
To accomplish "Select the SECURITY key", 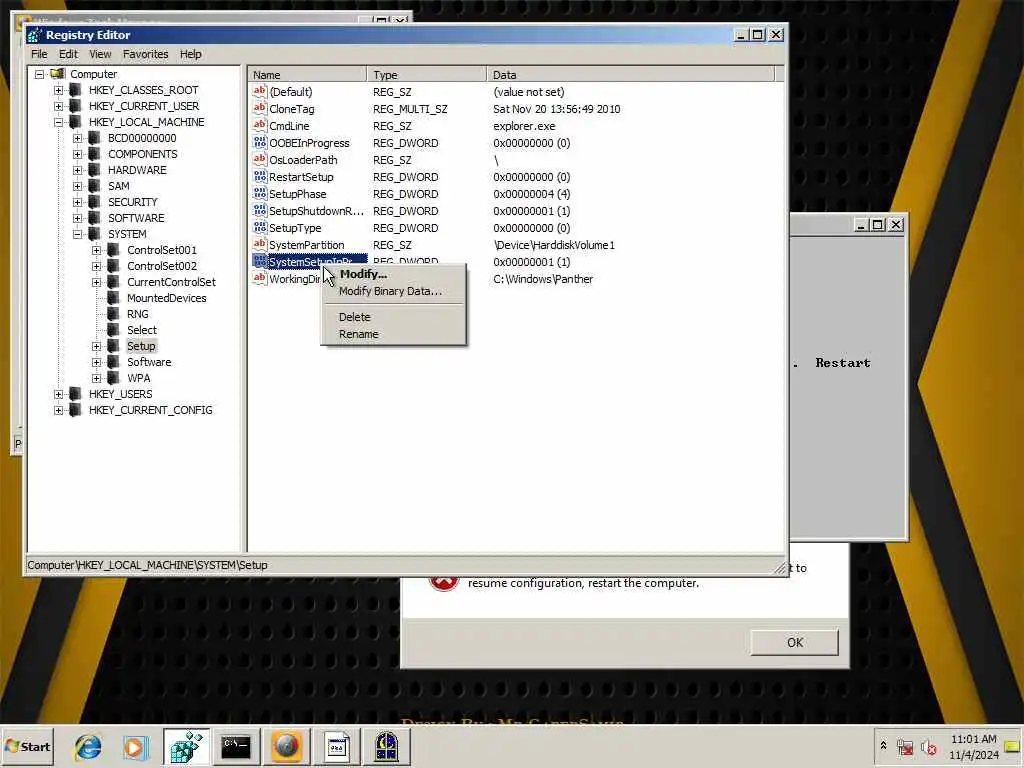I will 133,202.
